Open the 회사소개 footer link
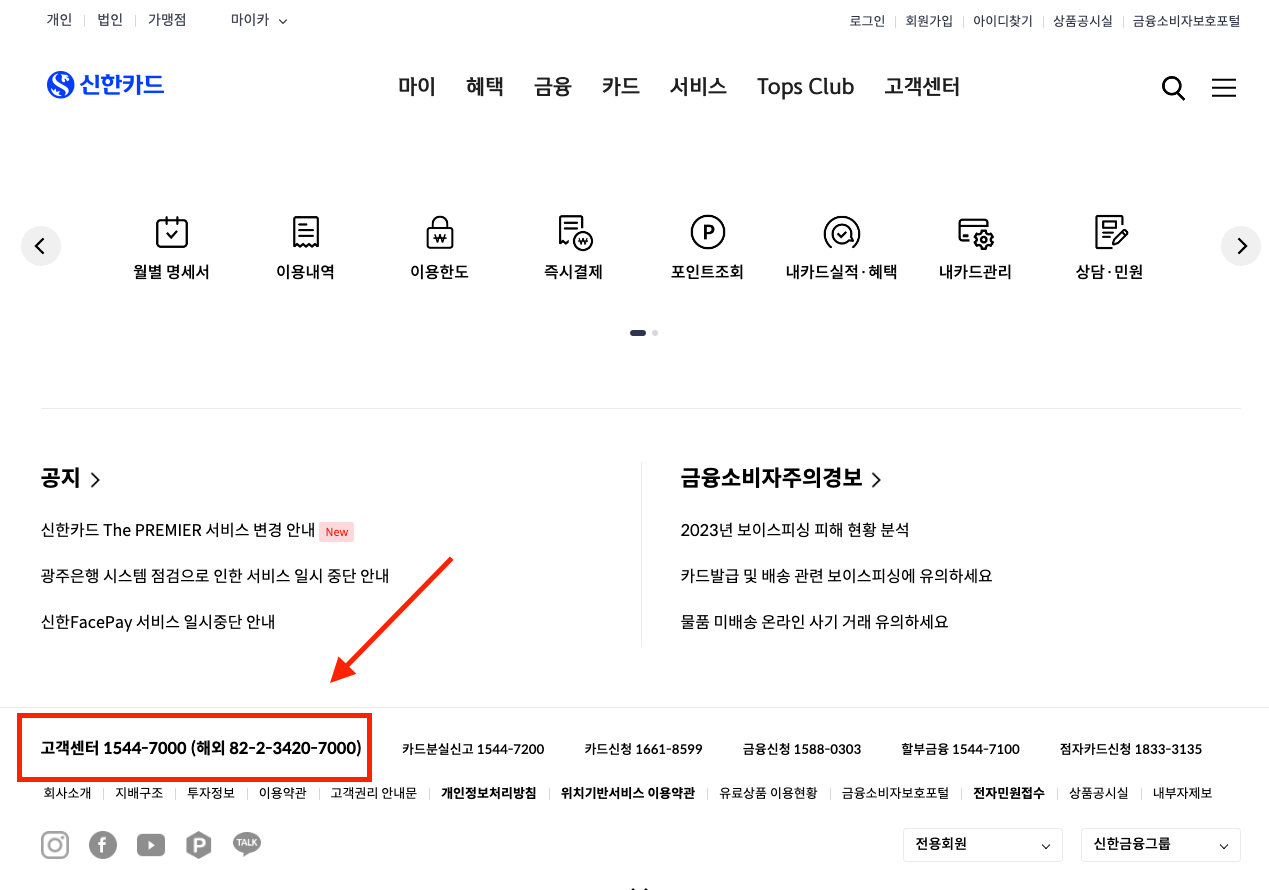Viewport: 1269px width, 890px height. [x=67, y=793]
